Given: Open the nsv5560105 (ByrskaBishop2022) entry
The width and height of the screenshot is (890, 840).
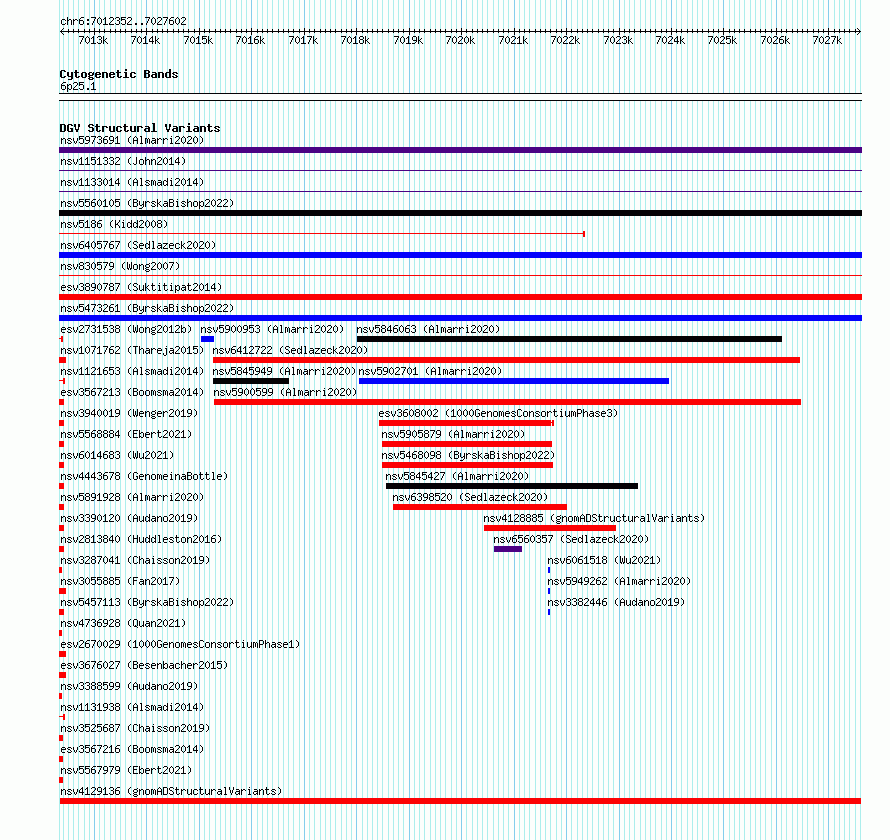Looking at the screenshot, I should pyautogui.click(x=147, y=203).
